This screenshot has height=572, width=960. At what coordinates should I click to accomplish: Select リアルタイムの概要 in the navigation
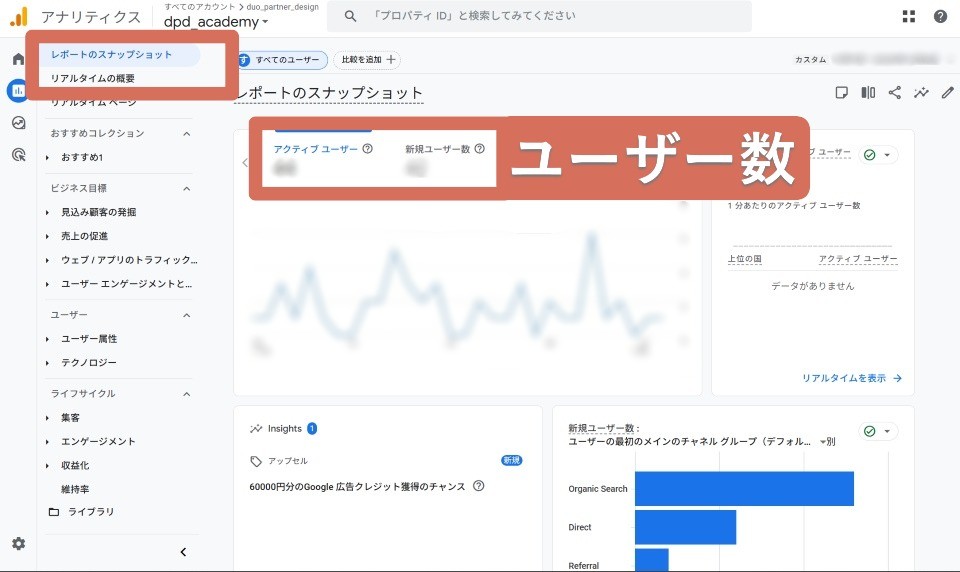(x=93, y=78)
